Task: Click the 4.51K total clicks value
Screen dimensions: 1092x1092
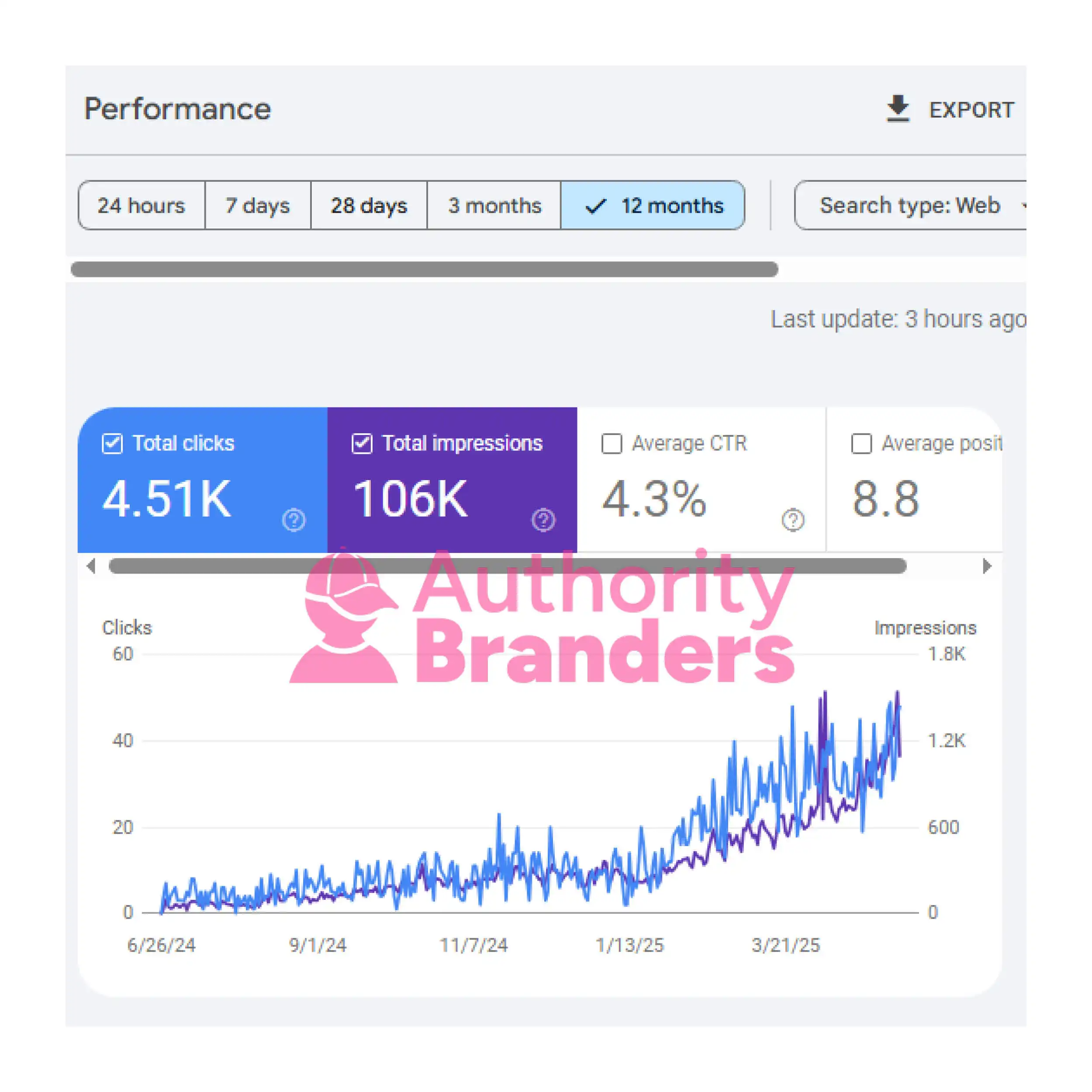Action: click(x=167, y=498)
